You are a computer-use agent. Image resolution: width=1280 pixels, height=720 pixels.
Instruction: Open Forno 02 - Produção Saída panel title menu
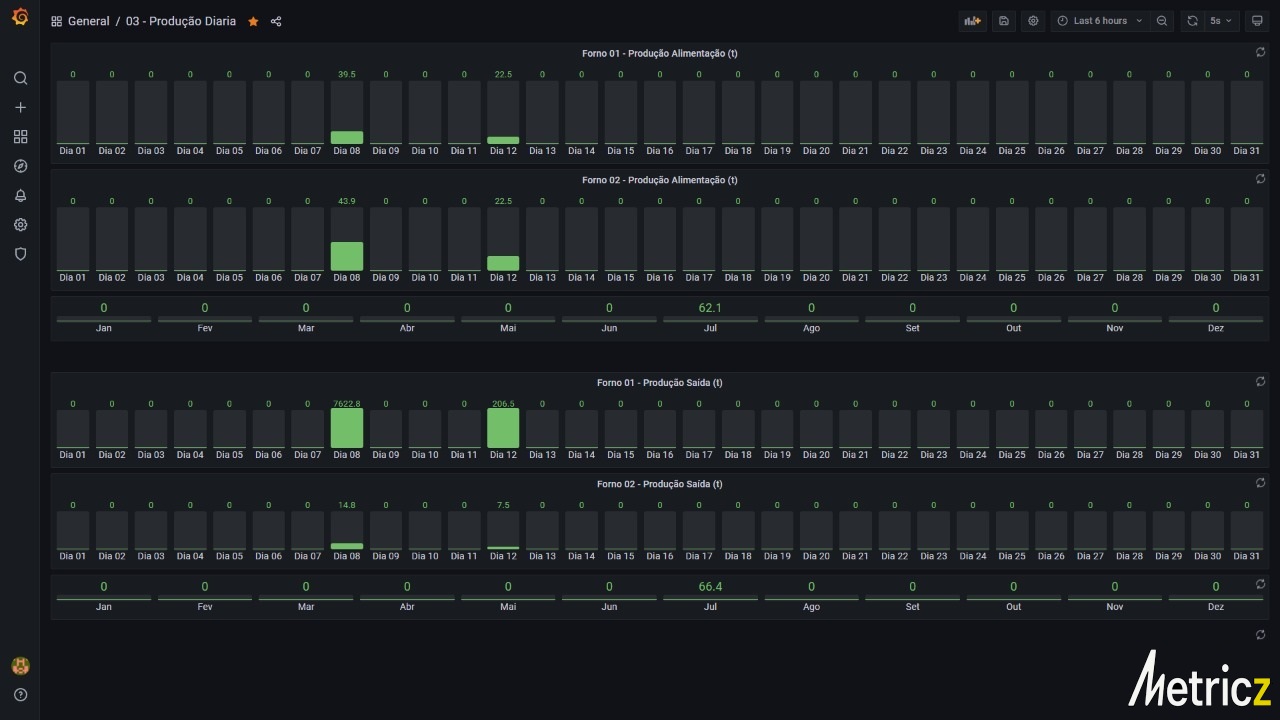659,484
